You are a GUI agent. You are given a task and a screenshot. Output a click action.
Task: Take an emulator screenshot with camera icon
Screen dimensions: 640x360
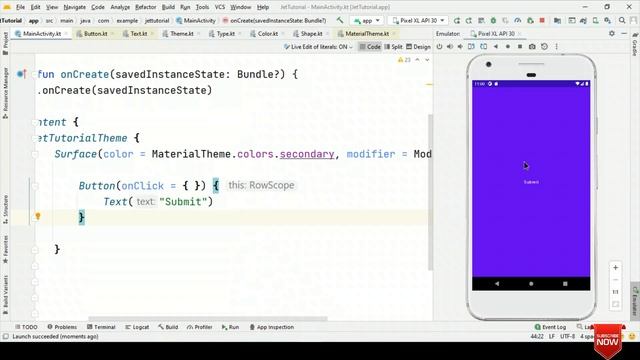(532, 47)
